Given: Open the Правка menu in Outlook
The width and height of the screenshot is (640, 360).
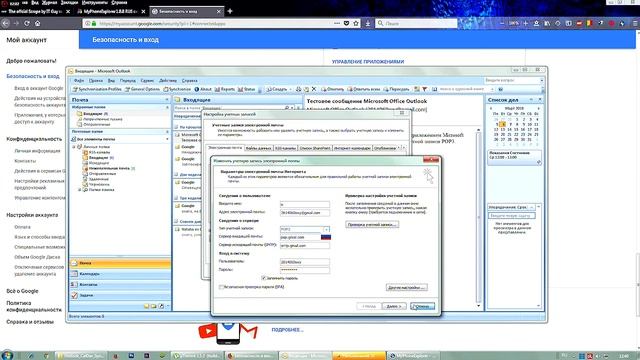Looking at the screenshot, I should point(96,81).
